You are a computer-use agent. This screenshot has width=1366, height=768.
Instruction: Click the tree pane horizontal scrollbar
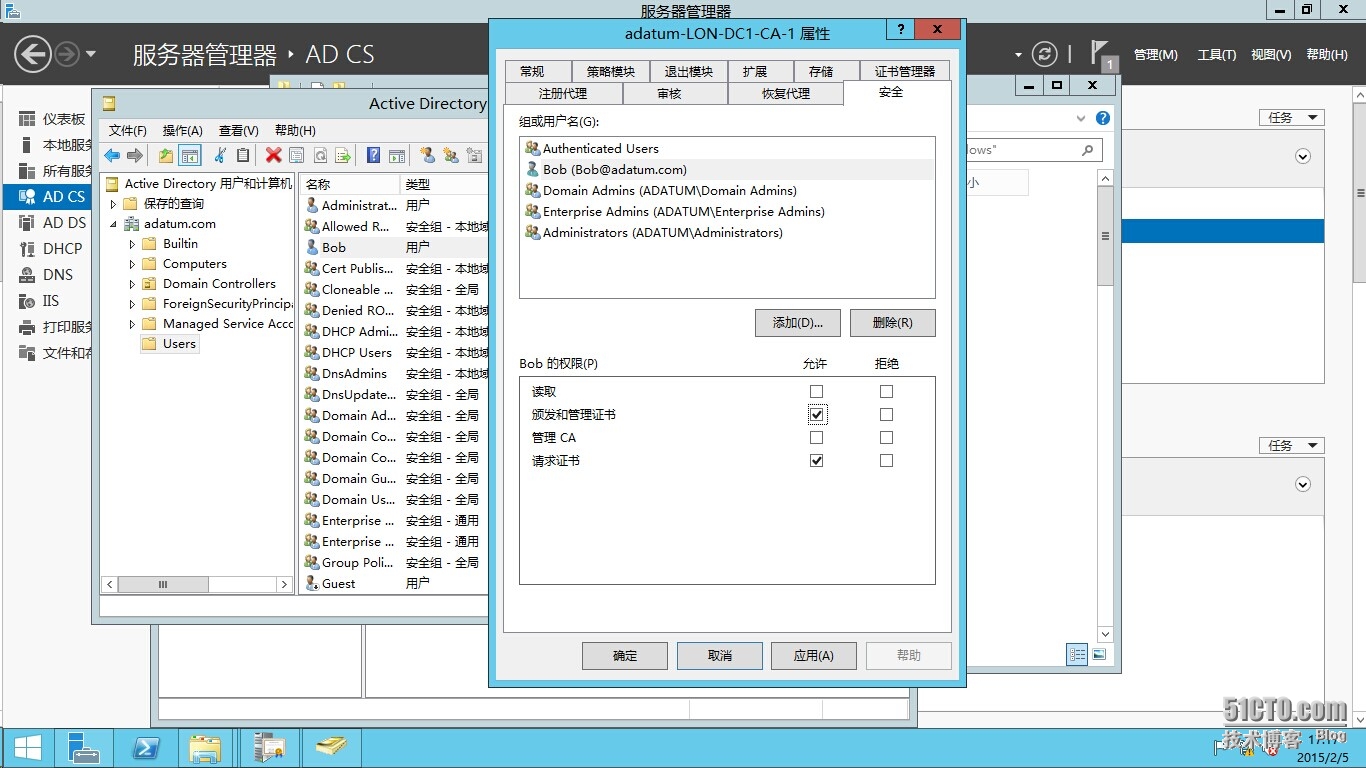click(x=198, y=584)
